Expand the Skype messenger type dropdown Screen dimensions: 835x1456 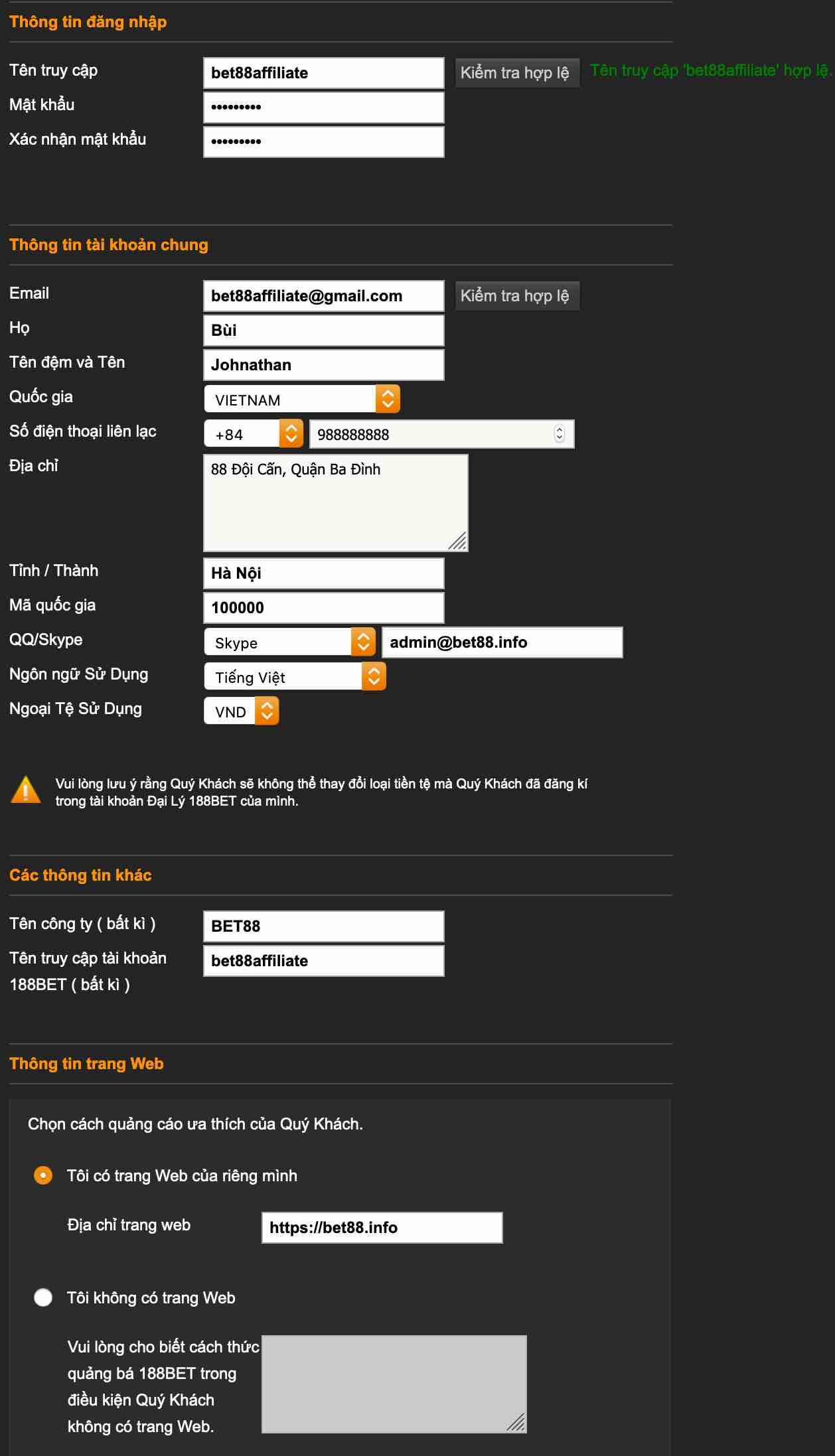pyautogui.click(x=289, y=642)
